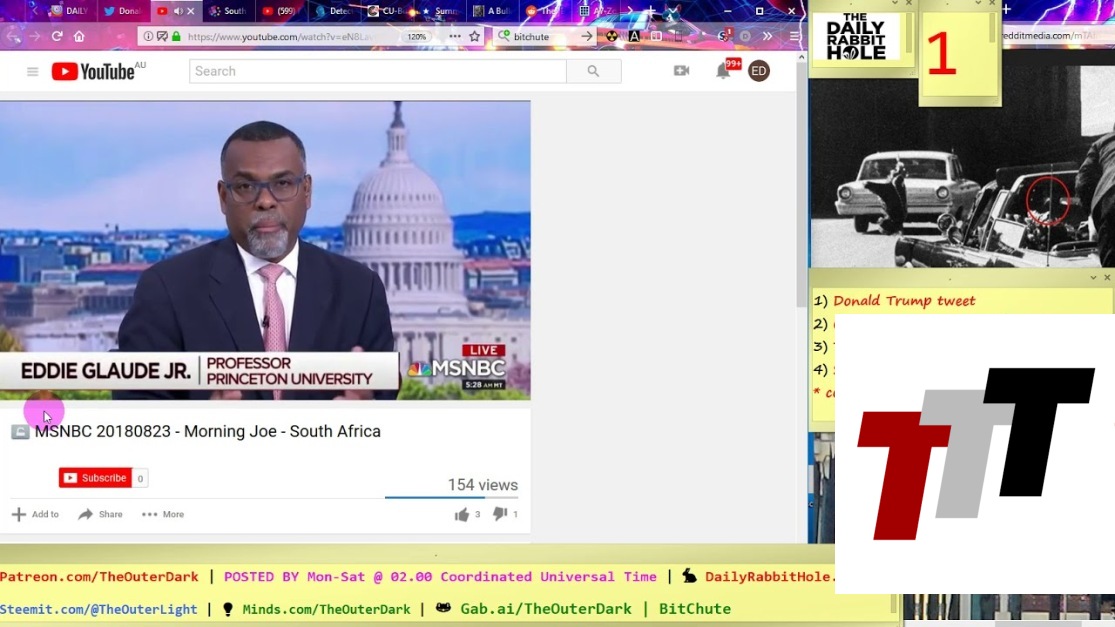Open the upload video camera icon
The image size is (1115, 627).
[681, 71]
